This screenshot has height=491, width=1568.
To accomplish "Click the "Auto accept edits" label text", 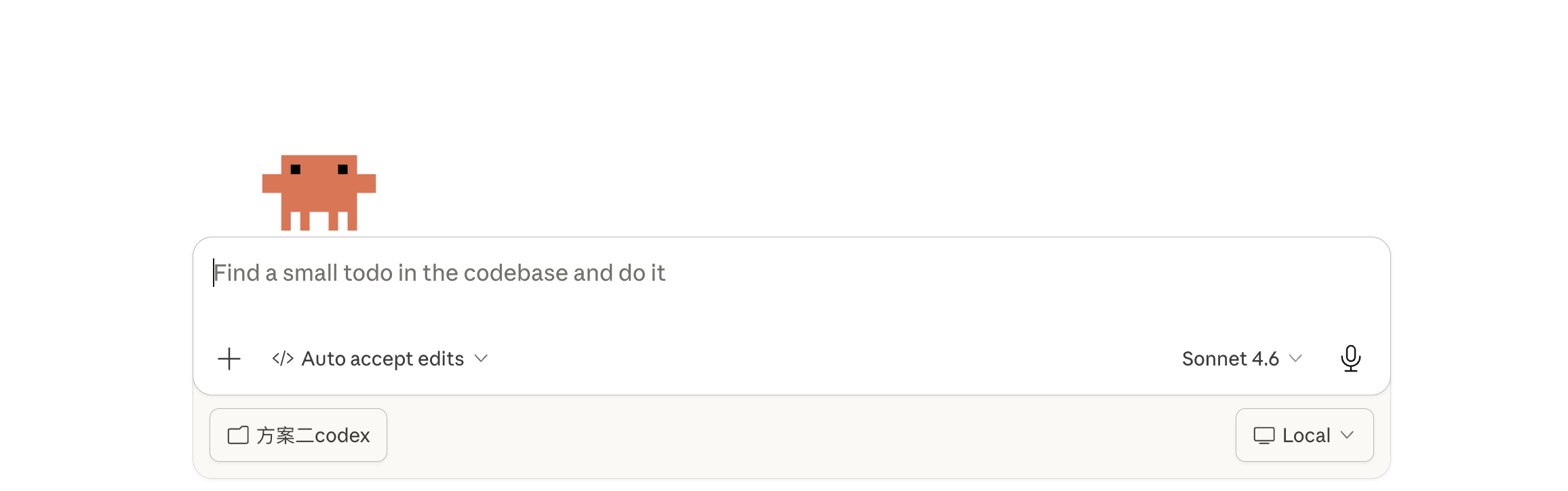I will [383, 359].
